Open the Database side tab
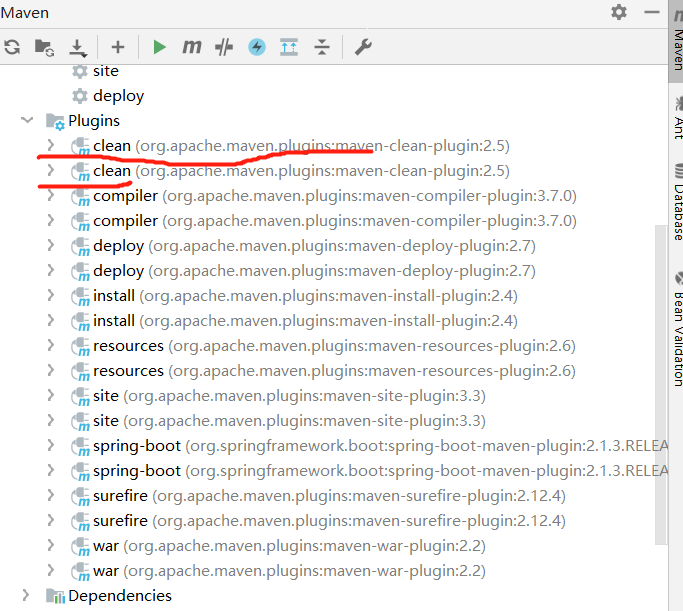The width and height of the screenshot is (683, 611). [678, 203]
